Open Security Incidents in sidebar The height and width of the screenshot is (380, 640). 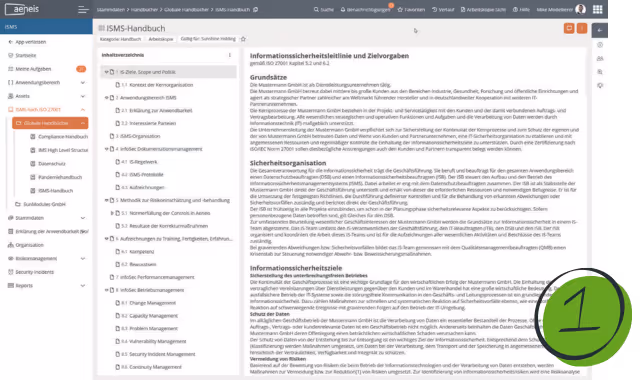point(34,272)
